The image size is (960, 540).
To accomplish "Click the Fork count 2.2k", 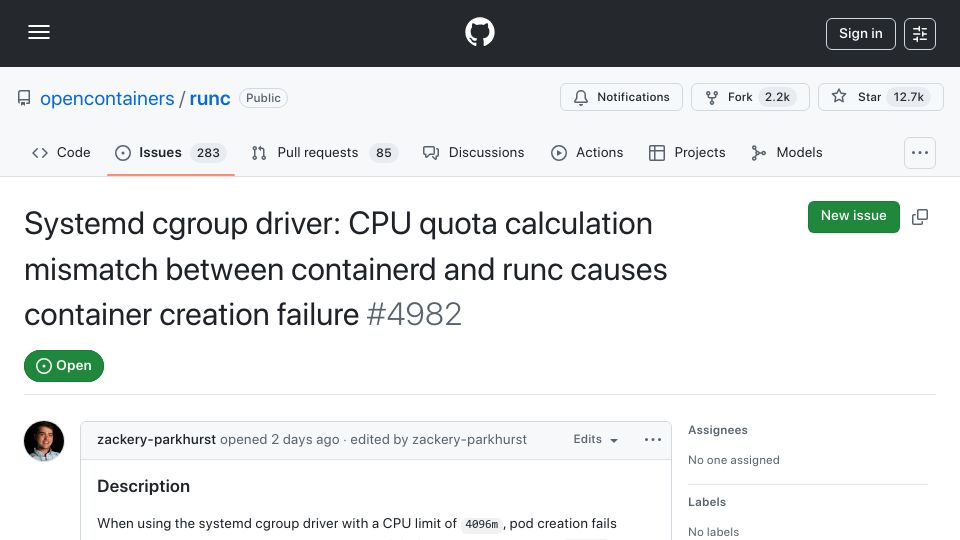I will [777, 97].
